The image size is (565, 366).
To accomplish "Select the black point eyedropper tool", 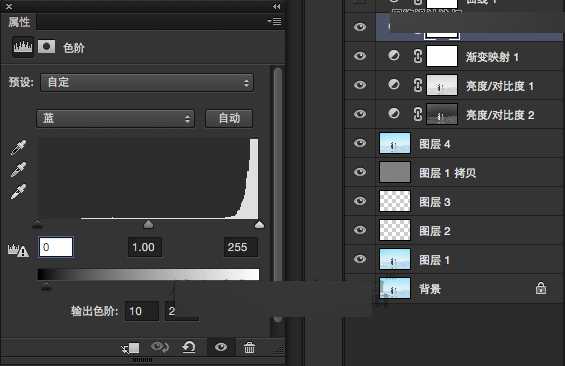I will (x=18, y=148).
